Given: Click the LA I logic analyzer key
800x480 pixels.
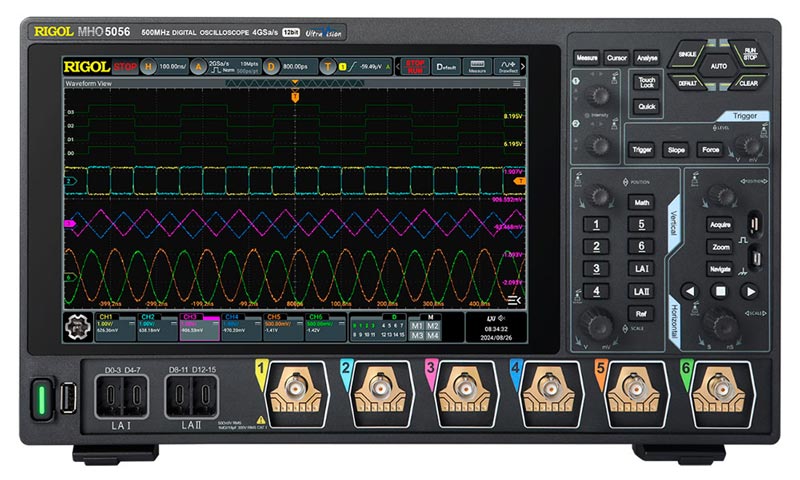Looking at the screenshot, I should (x=641, y=269).
